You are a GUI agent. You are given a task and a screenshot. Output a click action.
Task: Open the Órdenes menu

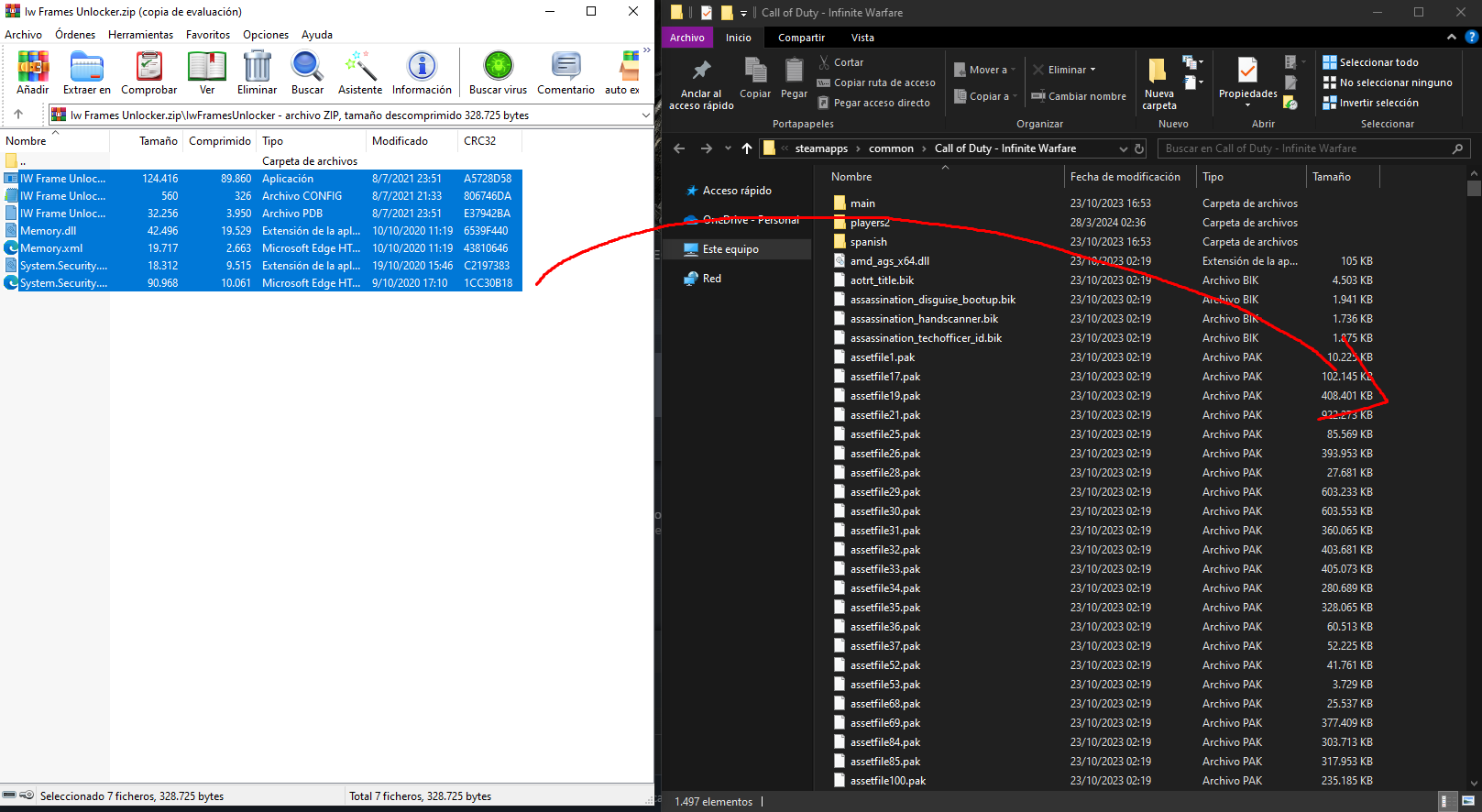pos(75,35)
